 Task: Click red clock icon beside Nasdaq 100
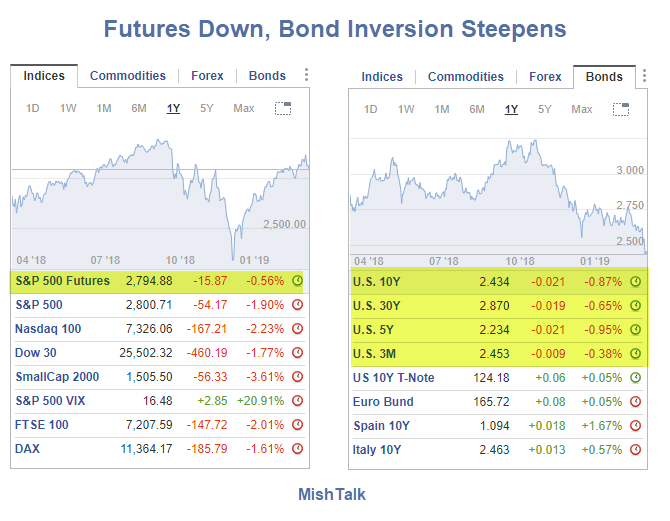[x=297, y=329]
